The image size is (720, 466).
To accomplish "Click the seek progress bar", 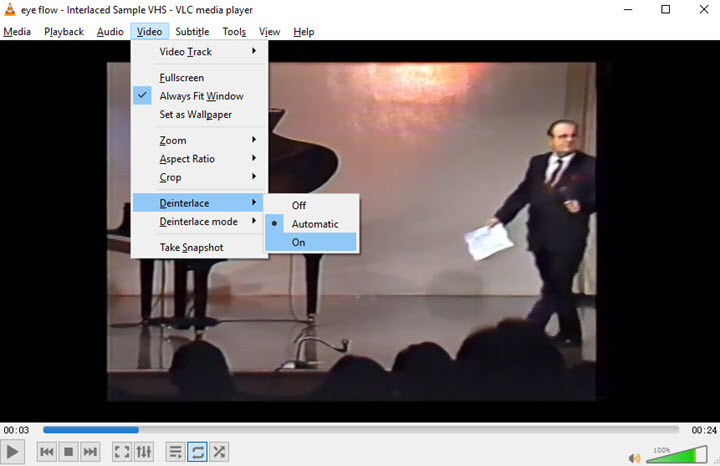I will coord(361,430).
